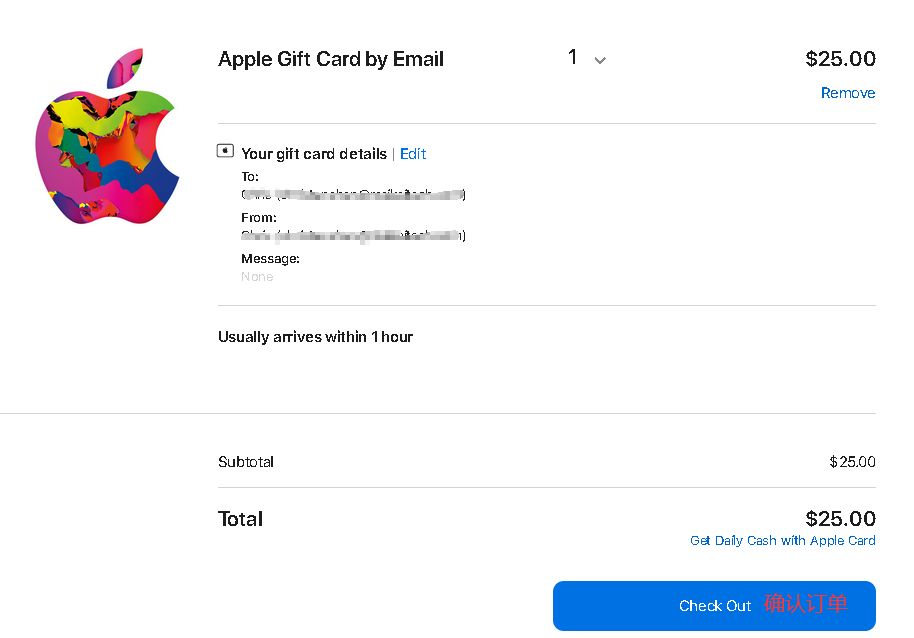This screenshot has height=638, width=914.
Task: Click the bold Total label
Action: [241, 519]
